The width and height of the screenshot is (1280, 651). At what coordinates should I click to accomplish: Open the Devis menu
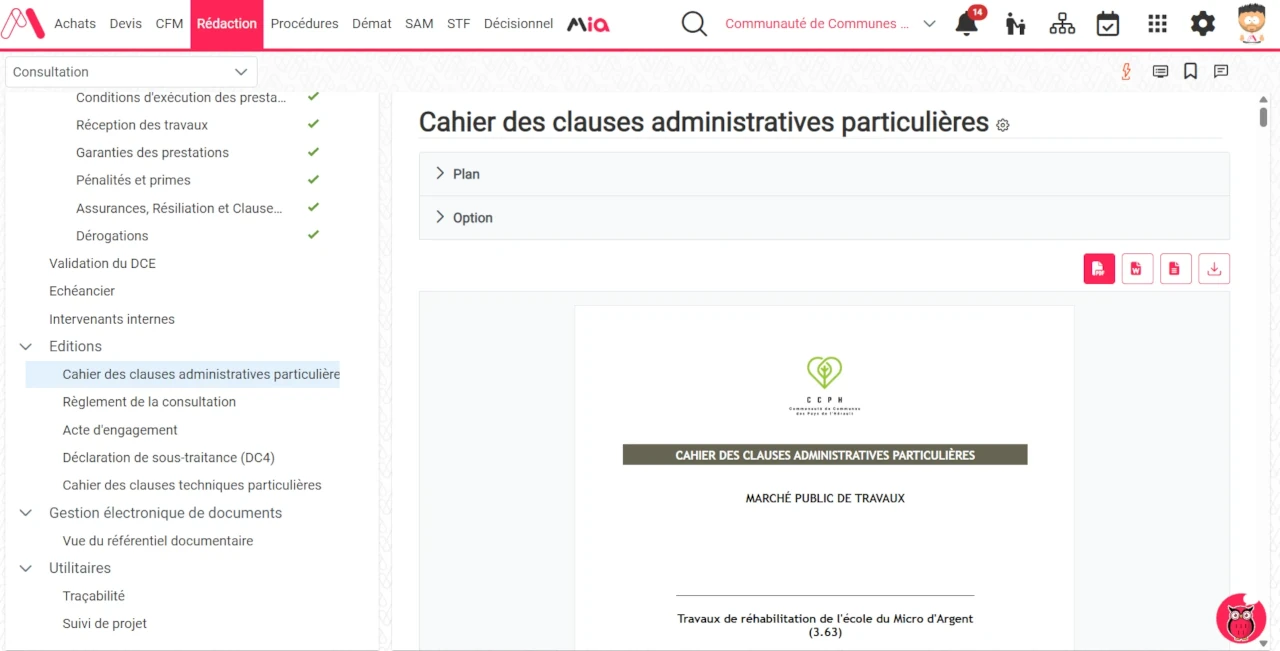point(125,24)
